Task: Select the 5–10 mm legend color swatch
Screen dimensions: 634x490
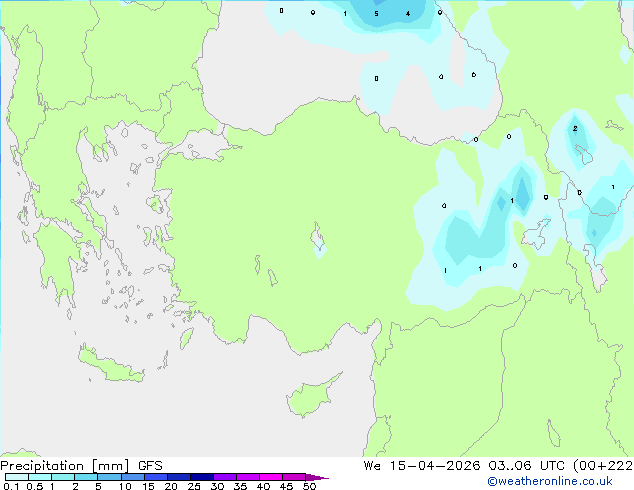Action: pyautogui.click(x=109, y=477)
